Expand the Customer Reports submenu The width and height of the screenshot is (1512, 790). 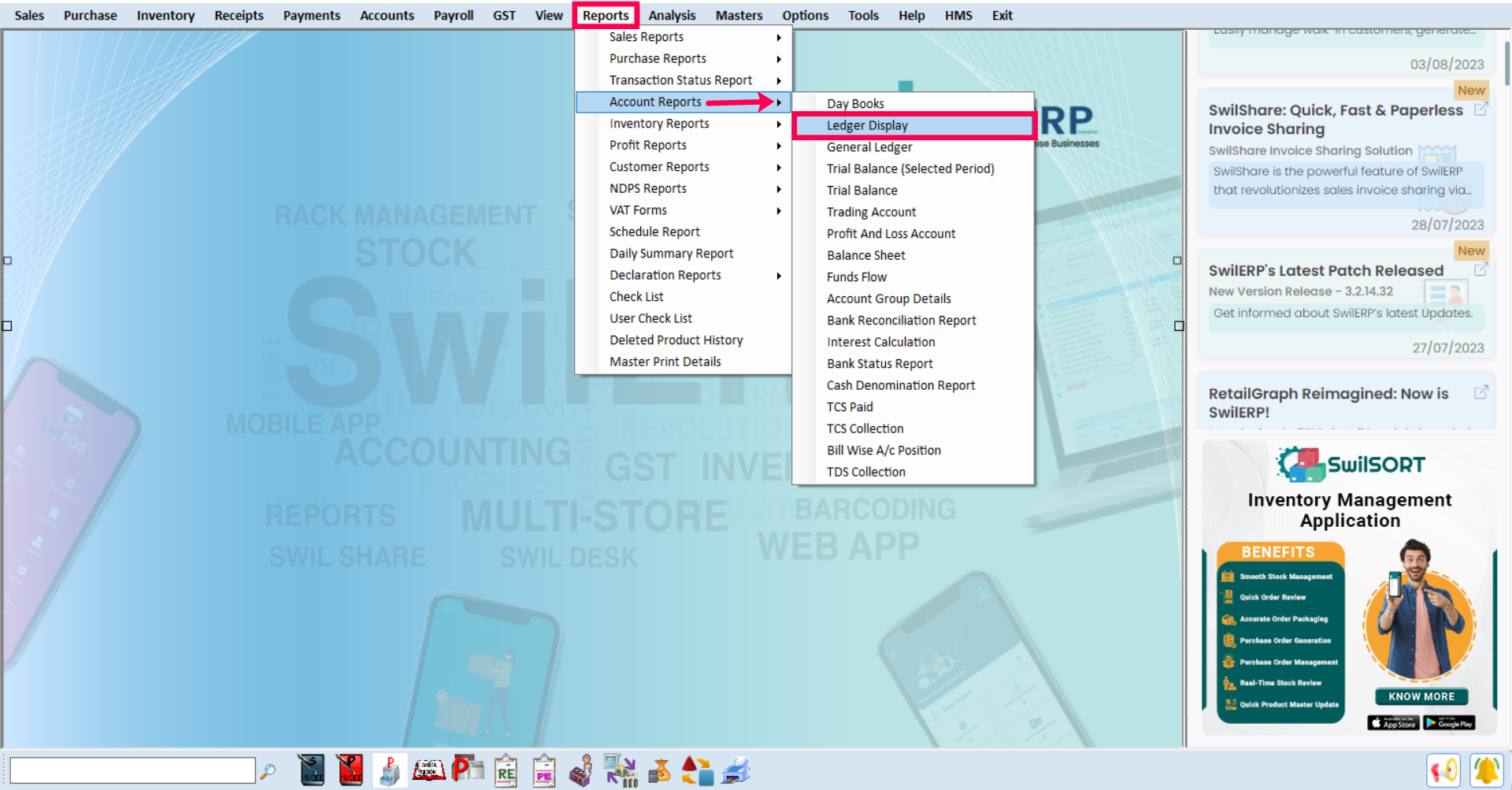click(x=684, y=167)
